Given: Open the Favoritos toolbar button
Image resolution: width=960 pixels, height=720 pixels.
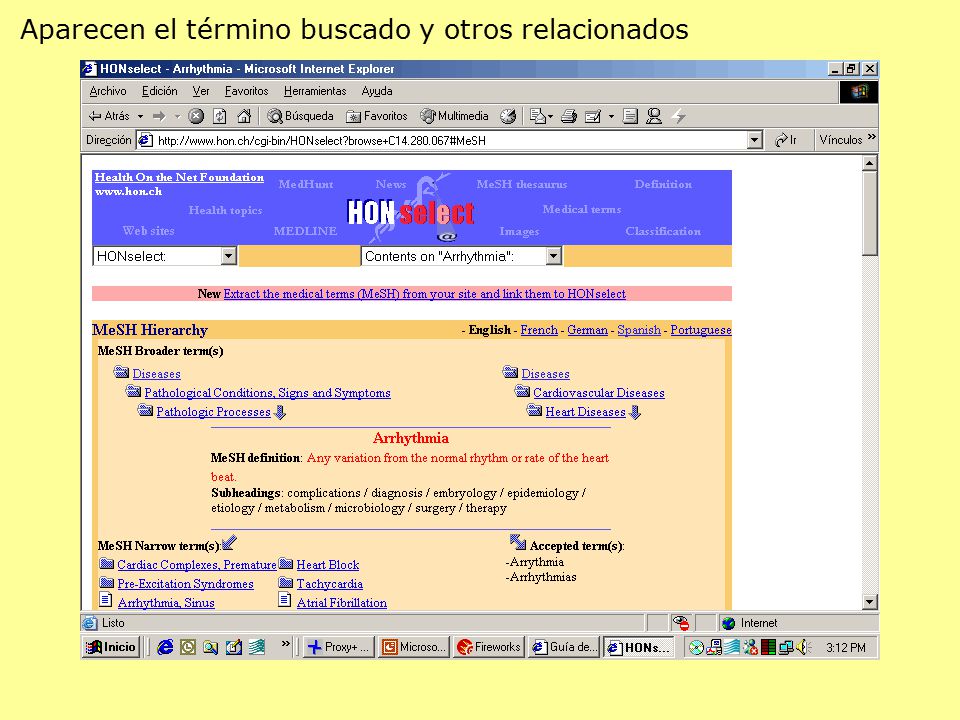Looking at the screenshot, I should click(x=377, y=116).
